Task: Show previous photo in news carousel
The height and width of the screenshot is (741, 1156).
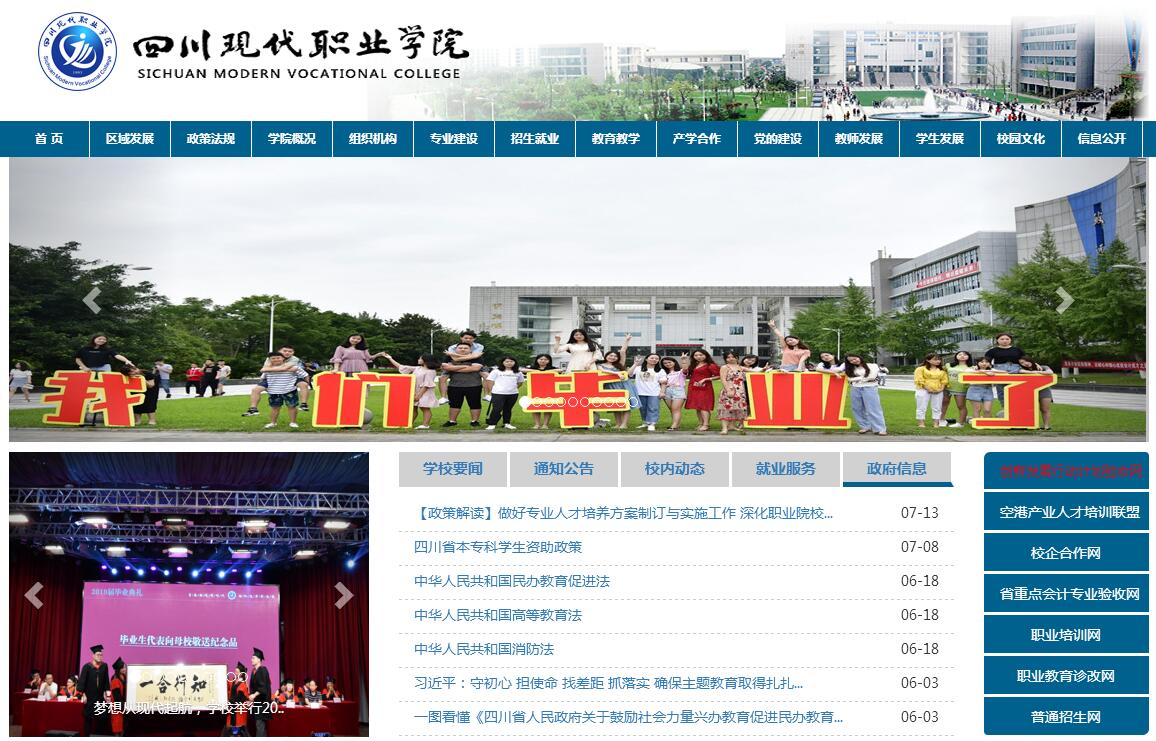Action: pos(34,596)
